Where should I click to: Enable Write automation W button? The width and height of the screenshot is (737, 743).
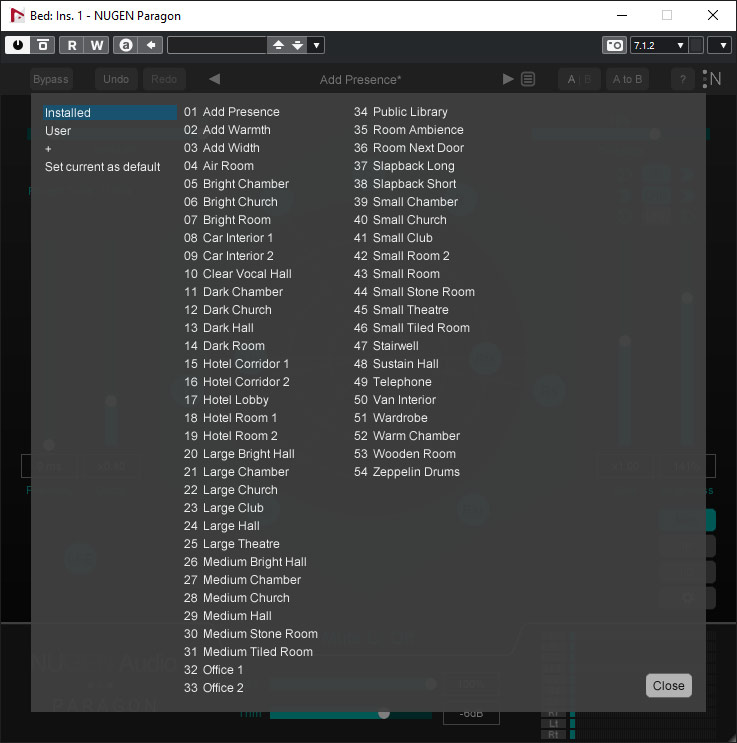pos(97,45)
